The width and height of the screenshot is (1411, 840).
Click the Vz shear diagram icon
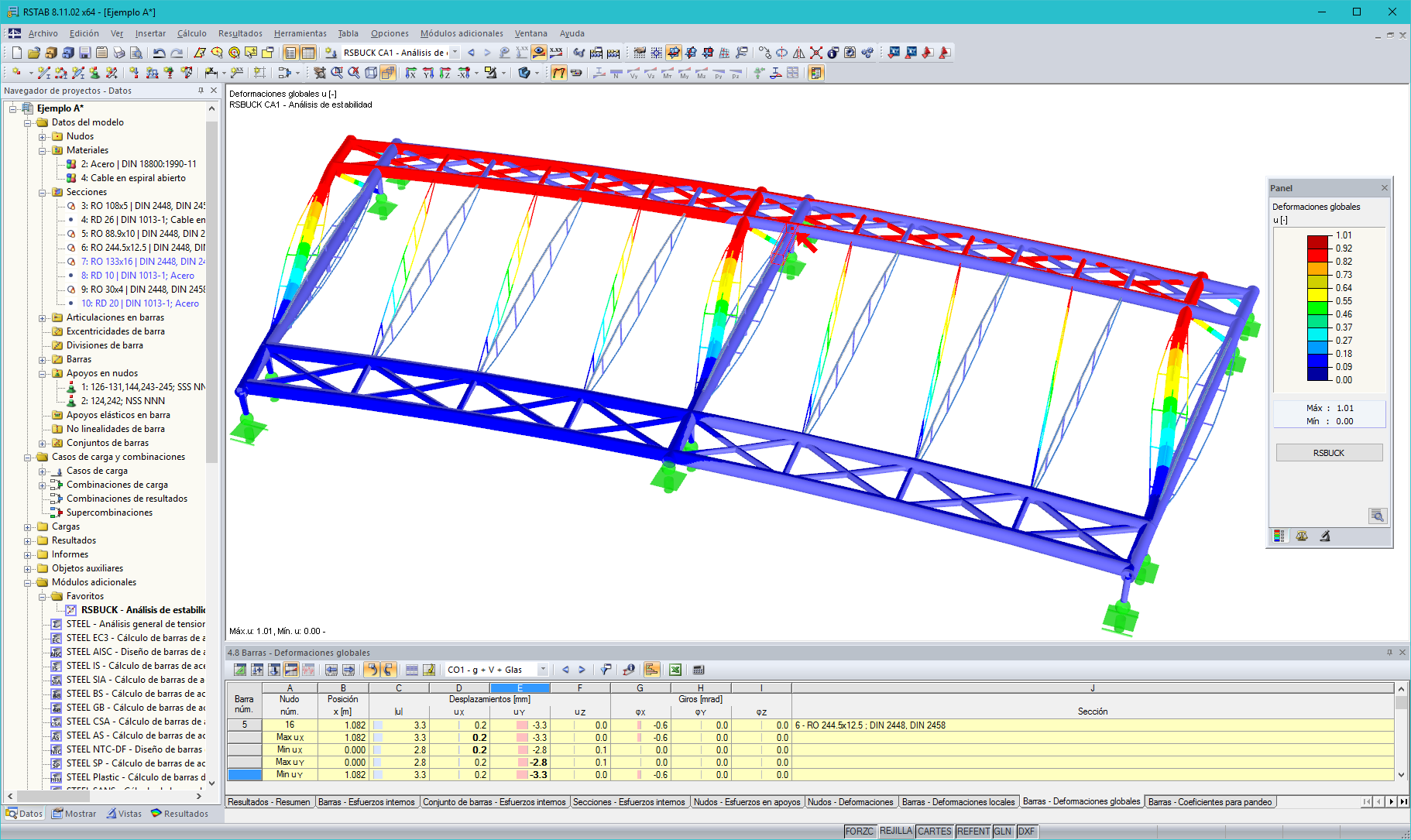click(651, 73)
